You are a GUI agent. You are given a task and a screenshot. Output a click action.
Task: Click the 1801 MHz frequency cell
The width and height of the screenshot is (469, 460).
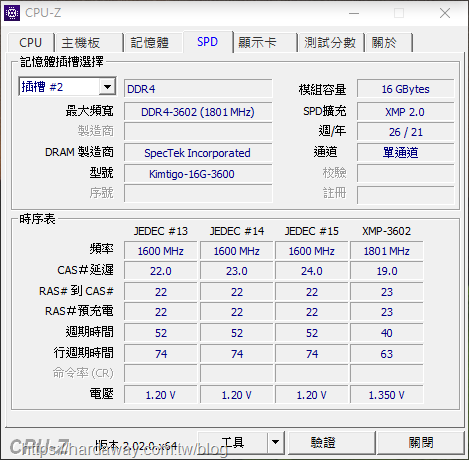pos(386,251)
